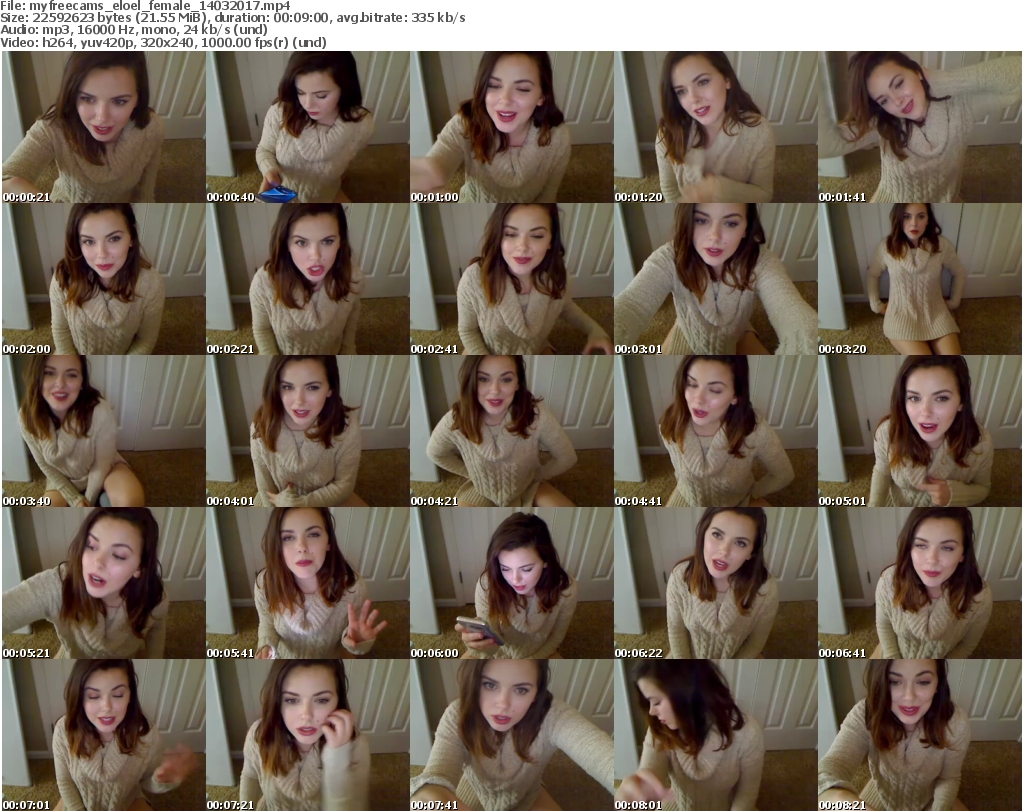Open the frame stamped 00:01:00
Image resolution: width=1024 pixels, height=811 pixels.
coord(512,127)
